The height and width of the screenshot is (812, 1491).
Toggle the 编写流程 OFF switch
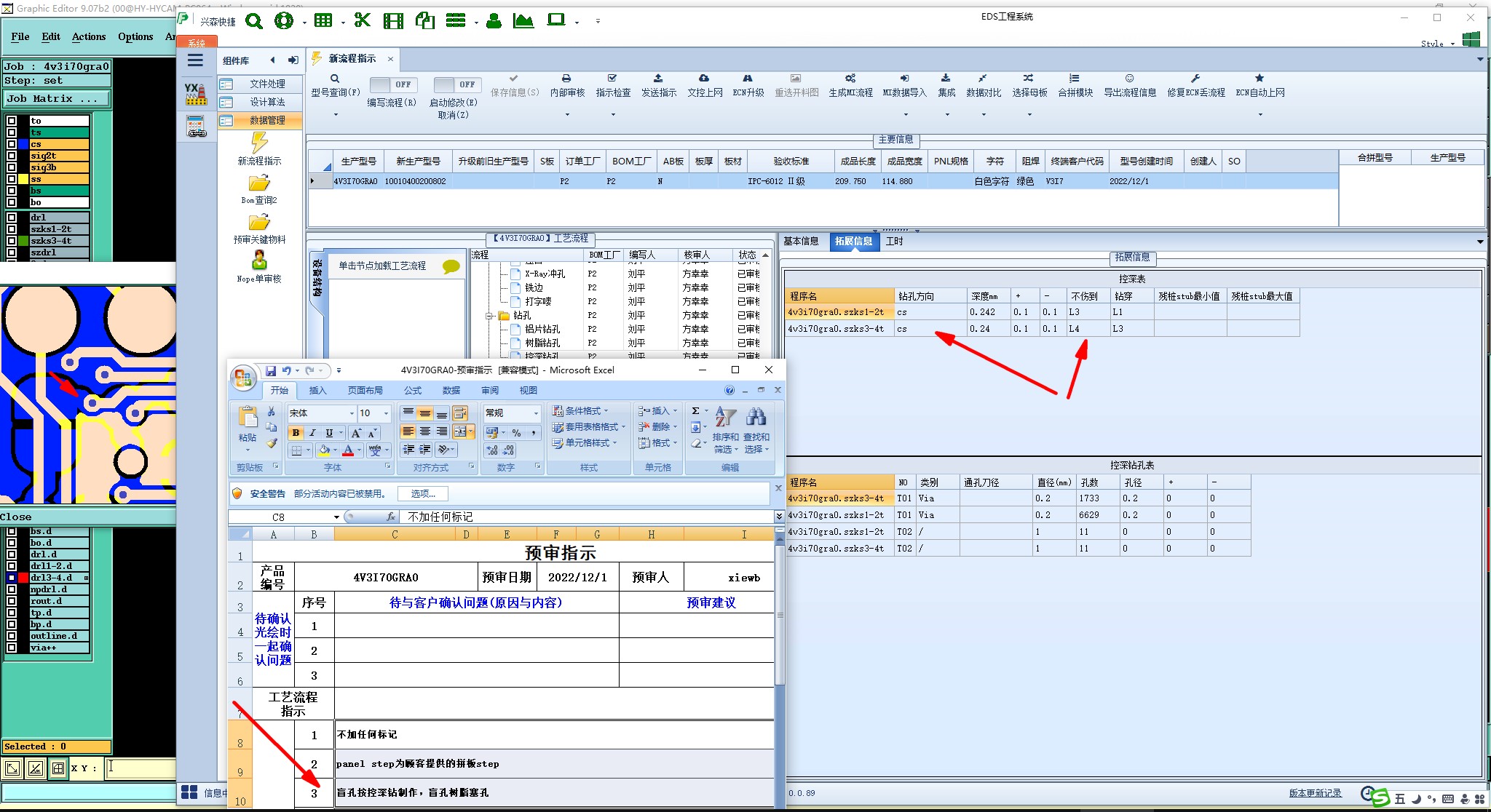click(x=392, y=84)
